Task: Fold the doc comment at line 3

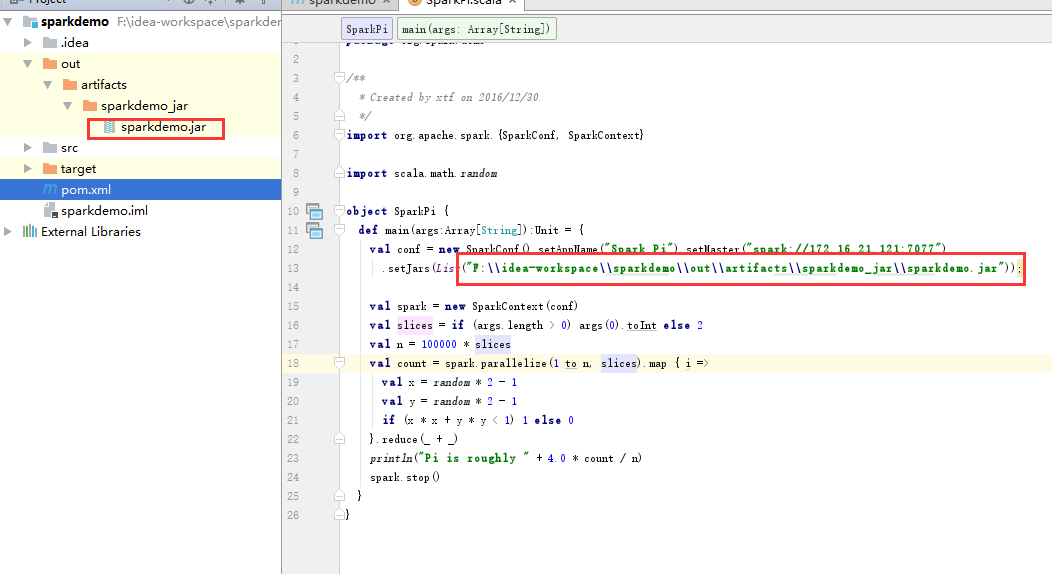Action: click(x=339, y=78)
